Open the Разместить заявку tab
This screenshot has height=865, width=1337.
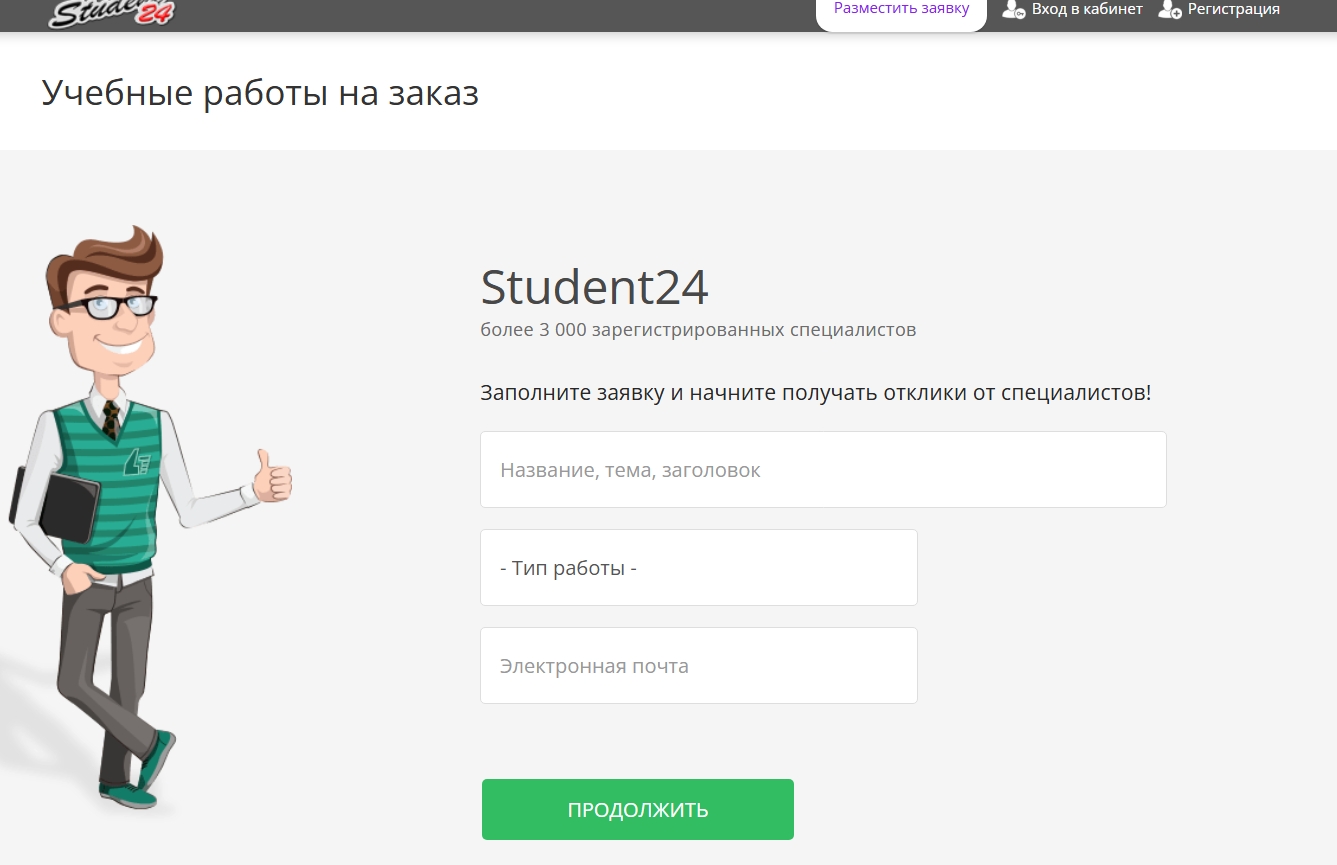click(x=901, y=10)
